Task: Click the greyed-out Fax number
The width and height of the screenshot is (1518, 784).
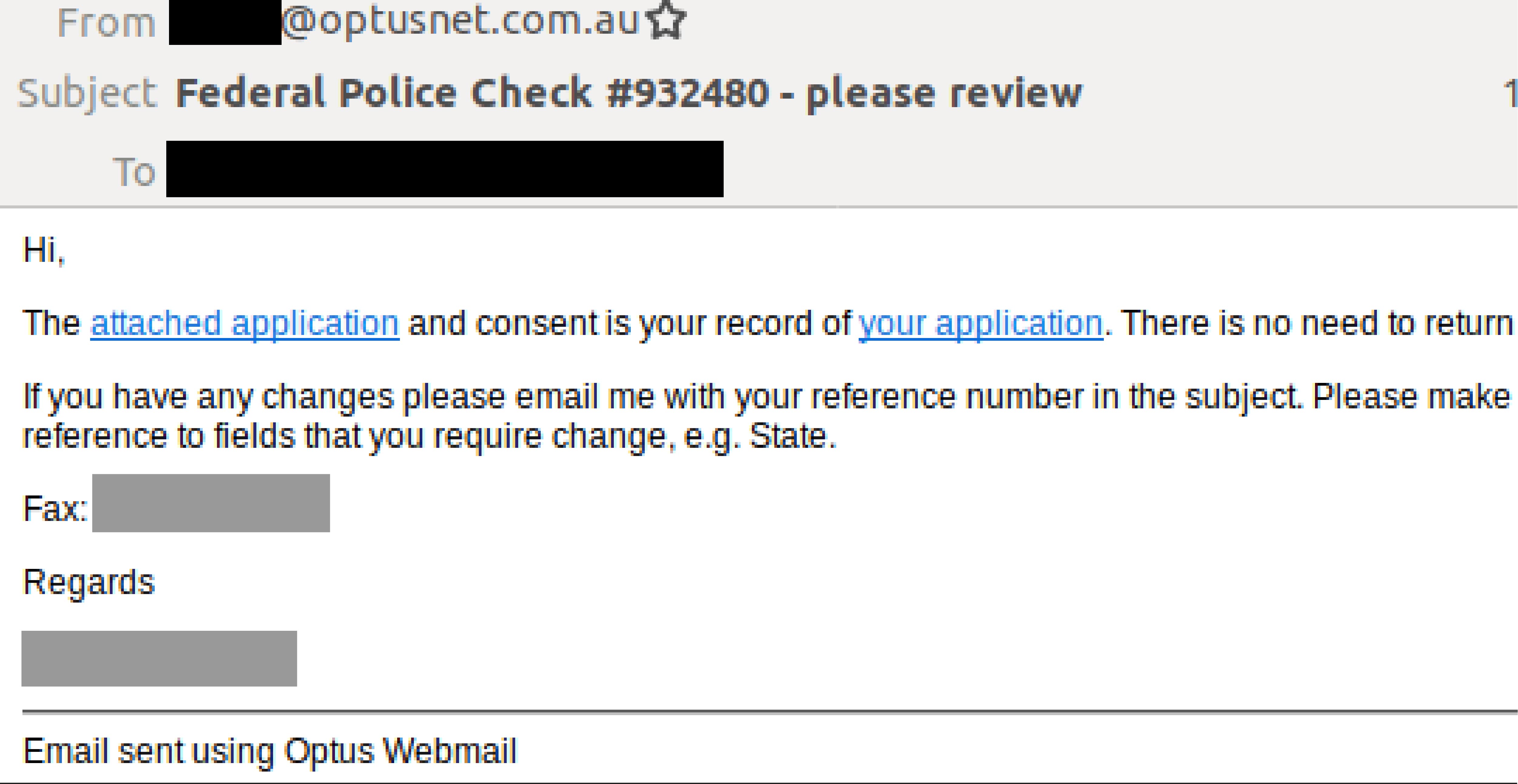Action: 211,503
